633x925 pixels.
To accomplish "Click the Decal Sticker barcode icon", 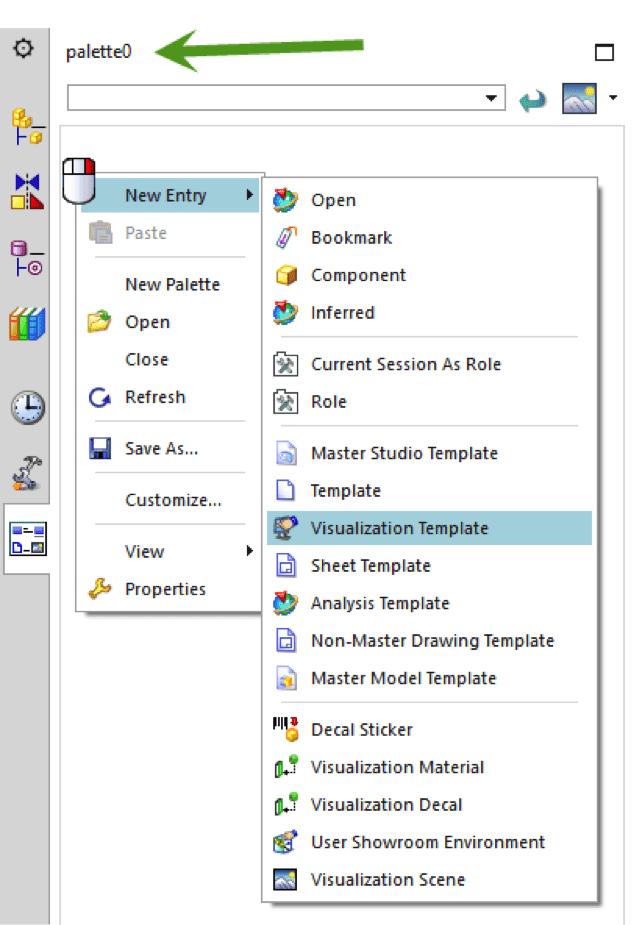I will click(x=286, y=730).
